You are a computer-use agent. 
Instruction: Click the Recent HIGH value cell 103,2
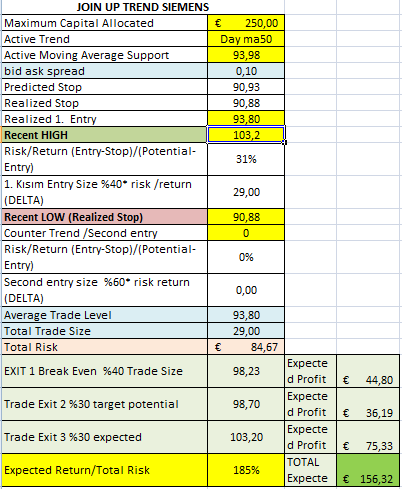(x=246, y=135)
